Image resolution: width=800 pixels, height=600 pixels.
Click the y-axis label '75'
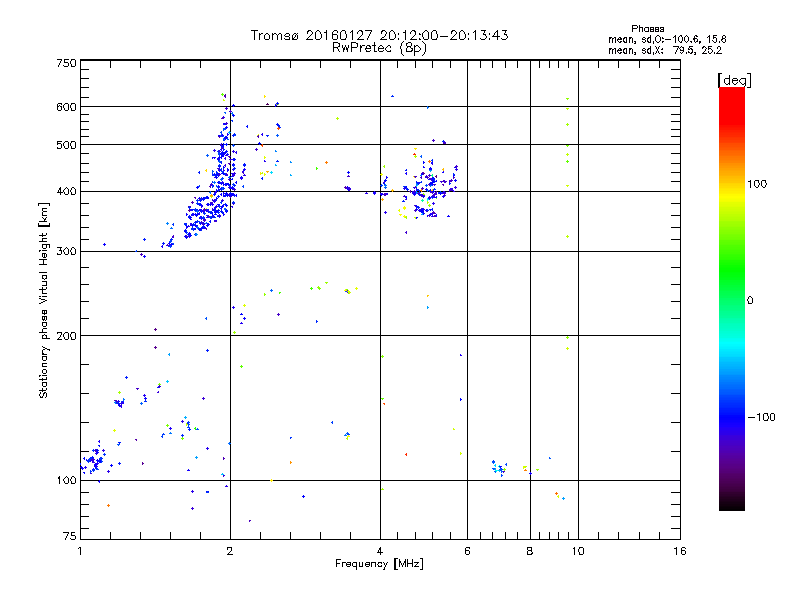pyautogui.click(x=70, y=536)
